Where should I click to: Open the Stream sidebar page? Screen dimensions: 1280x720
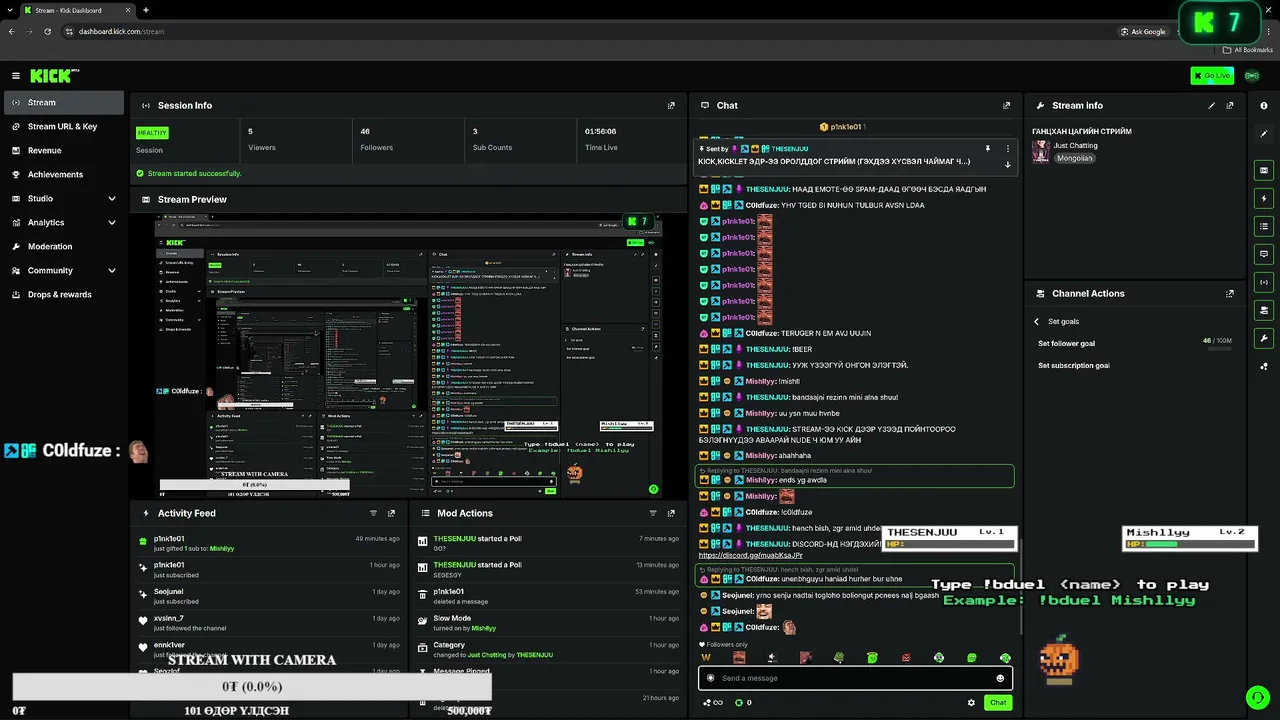pyautogui.click(x=64, y=102)
